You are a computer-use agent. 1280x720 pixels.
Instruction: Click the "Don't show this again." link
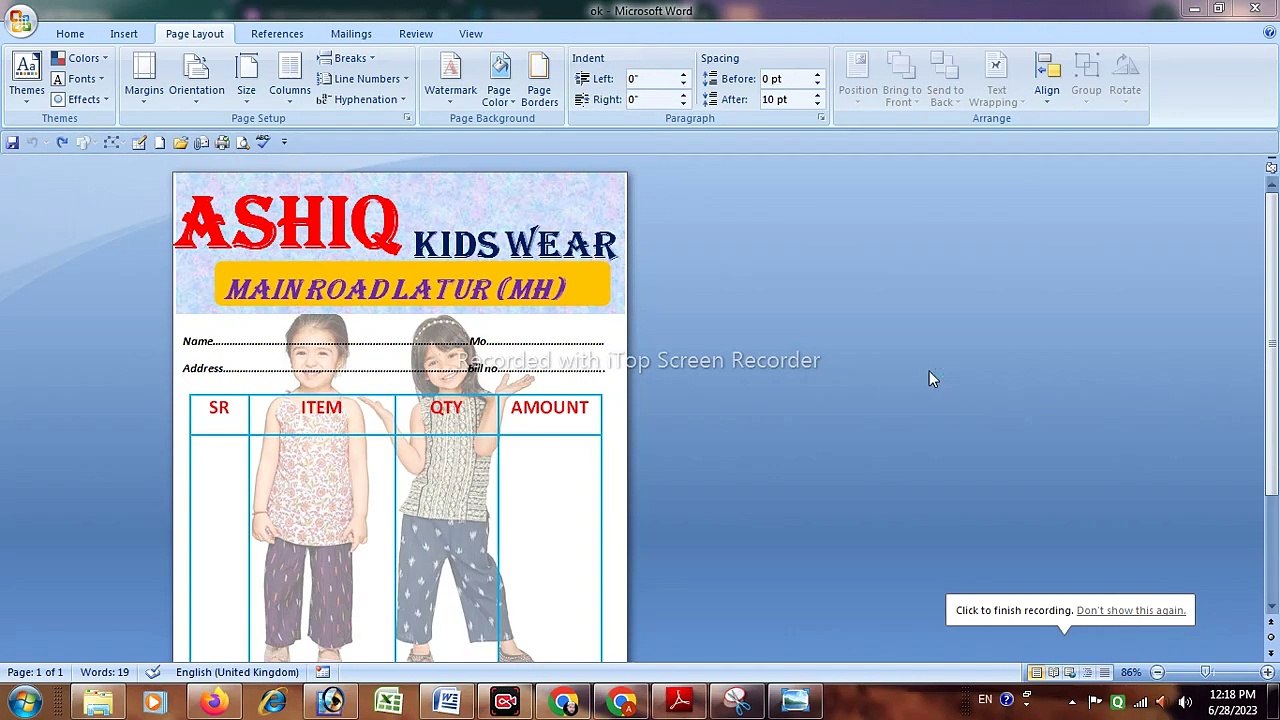pyautogui.click(x=1131, y=610)
